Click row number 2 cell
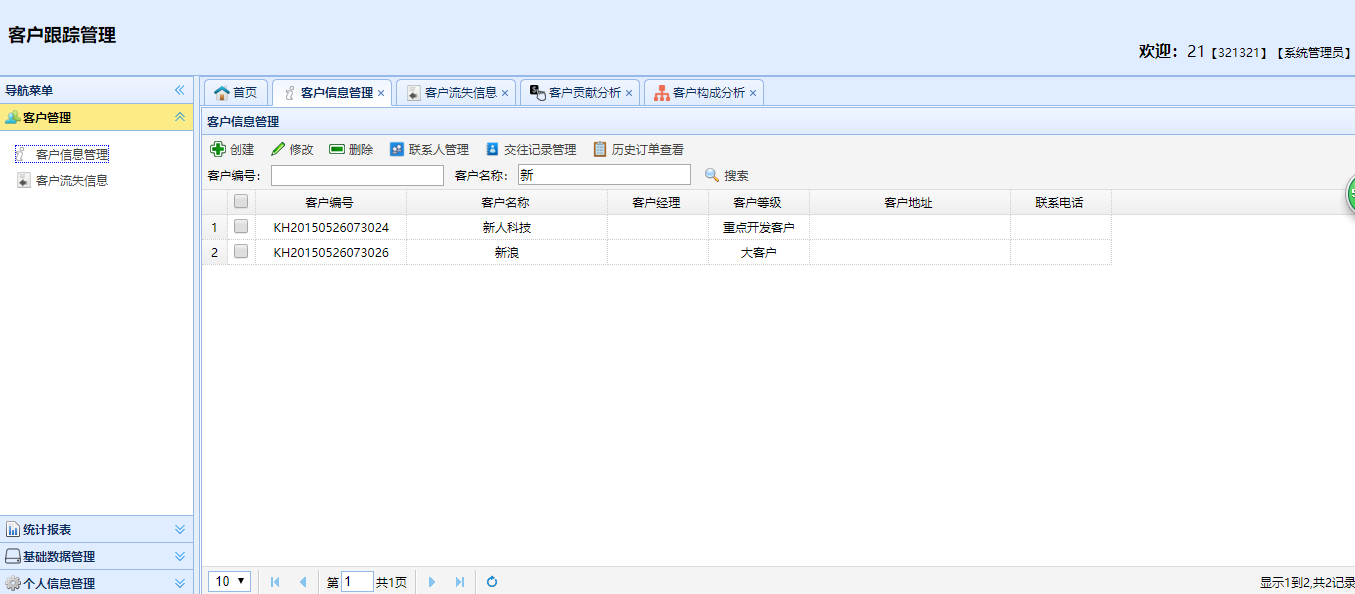The width and height of the screenshot is (1355, 594). pos(214,252)
